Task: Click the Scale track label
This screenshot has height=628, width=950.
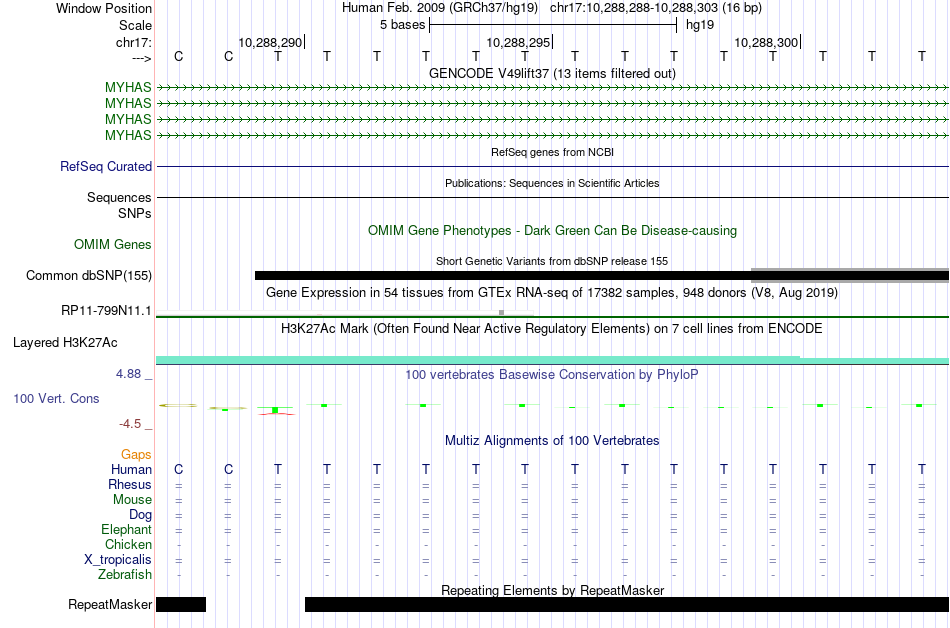Action: (135, 25)
